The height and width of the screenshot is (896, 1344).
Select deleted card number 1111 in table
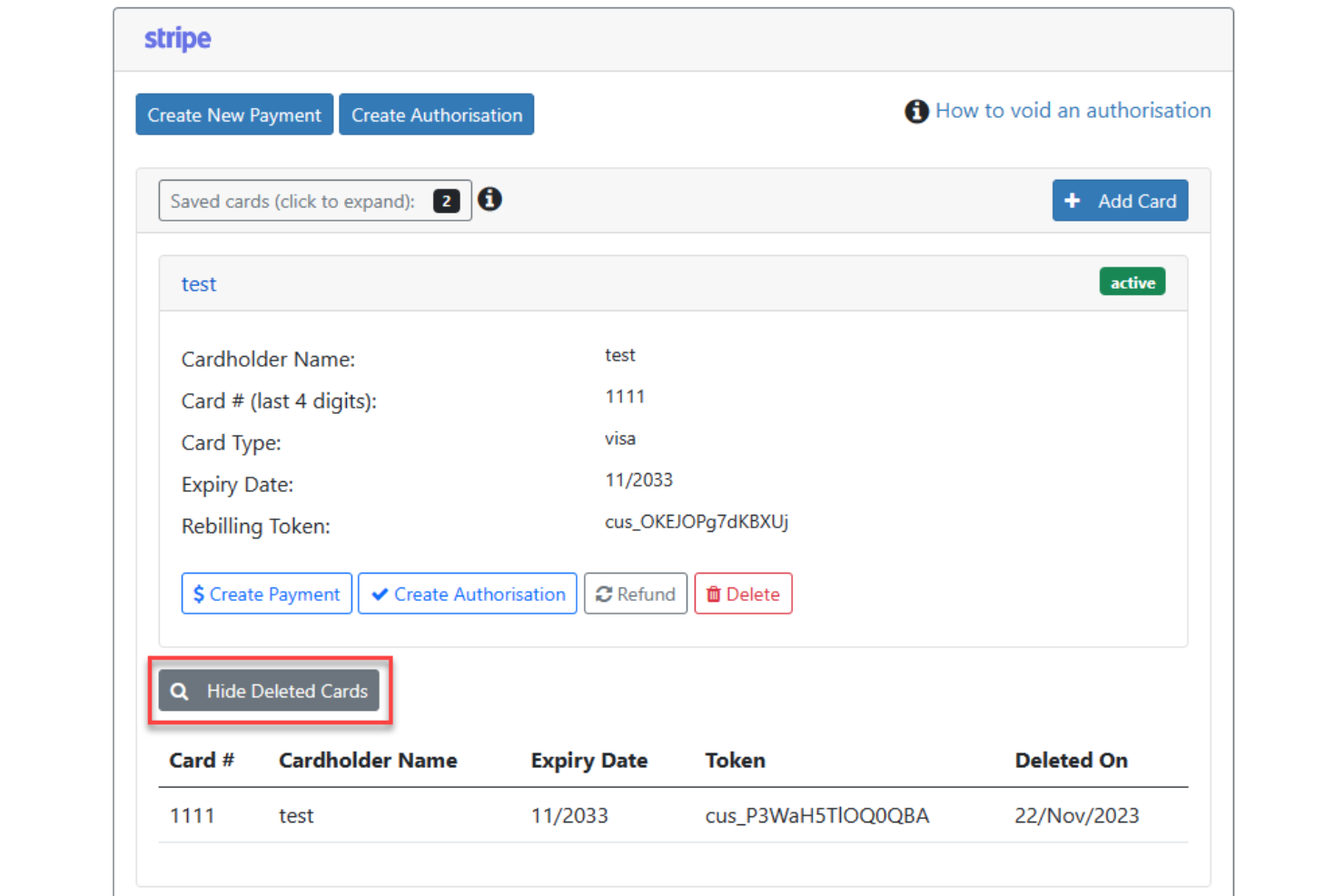tap(193, 816)
